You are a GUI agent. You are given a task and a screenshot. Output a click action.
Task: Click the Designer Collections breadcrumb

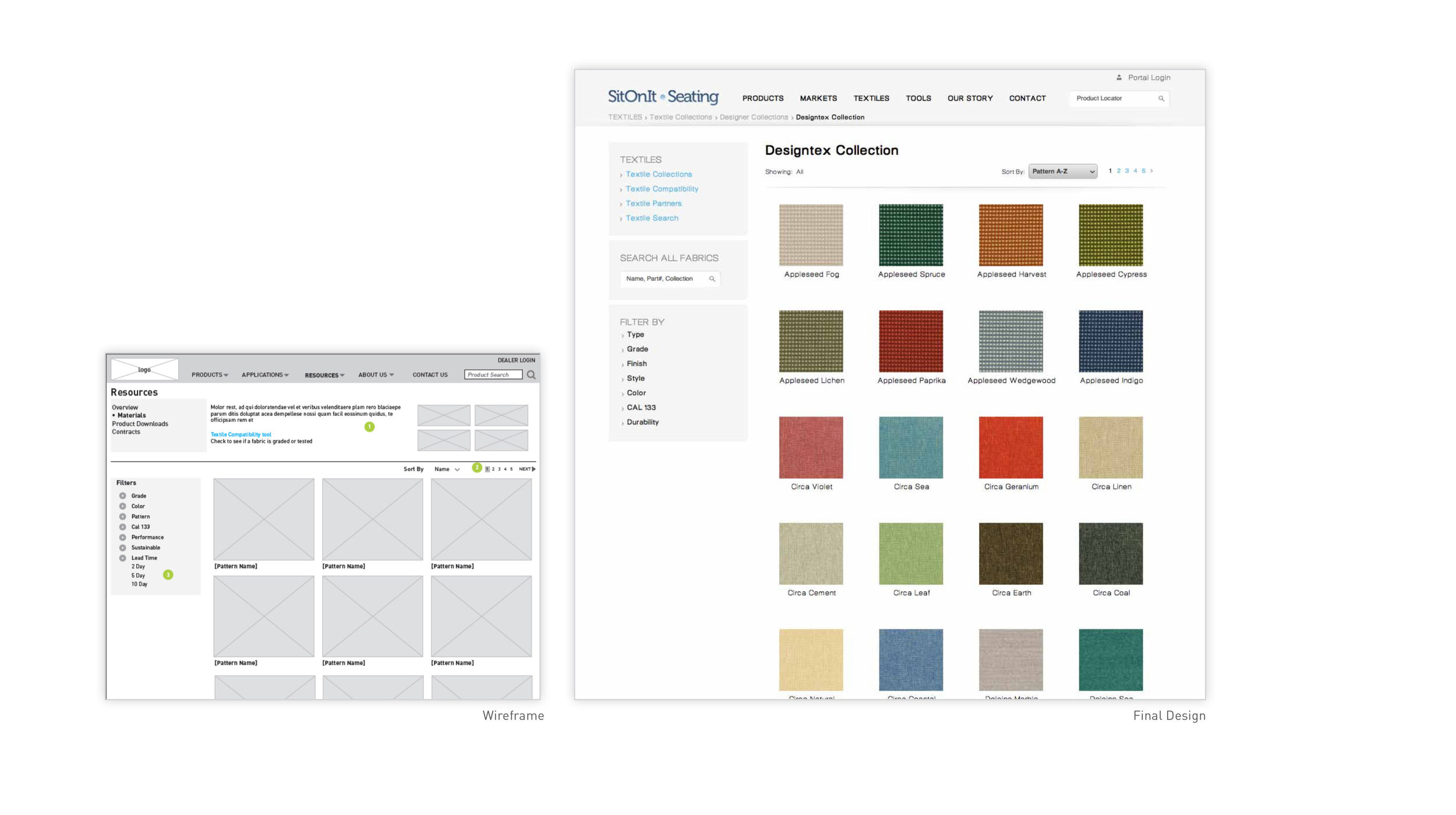click(x=754, y=117)
